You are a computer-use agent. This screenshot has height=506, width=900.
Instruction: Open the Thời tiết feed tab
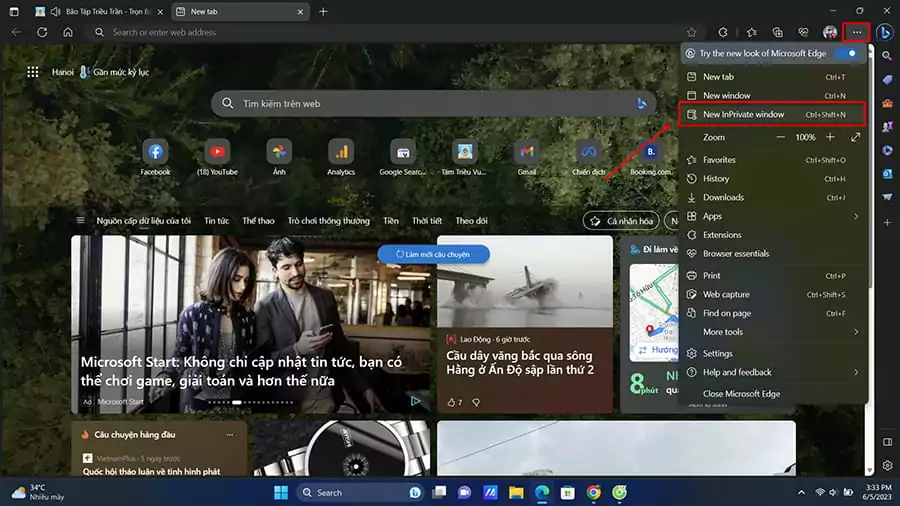coord(427,220)
